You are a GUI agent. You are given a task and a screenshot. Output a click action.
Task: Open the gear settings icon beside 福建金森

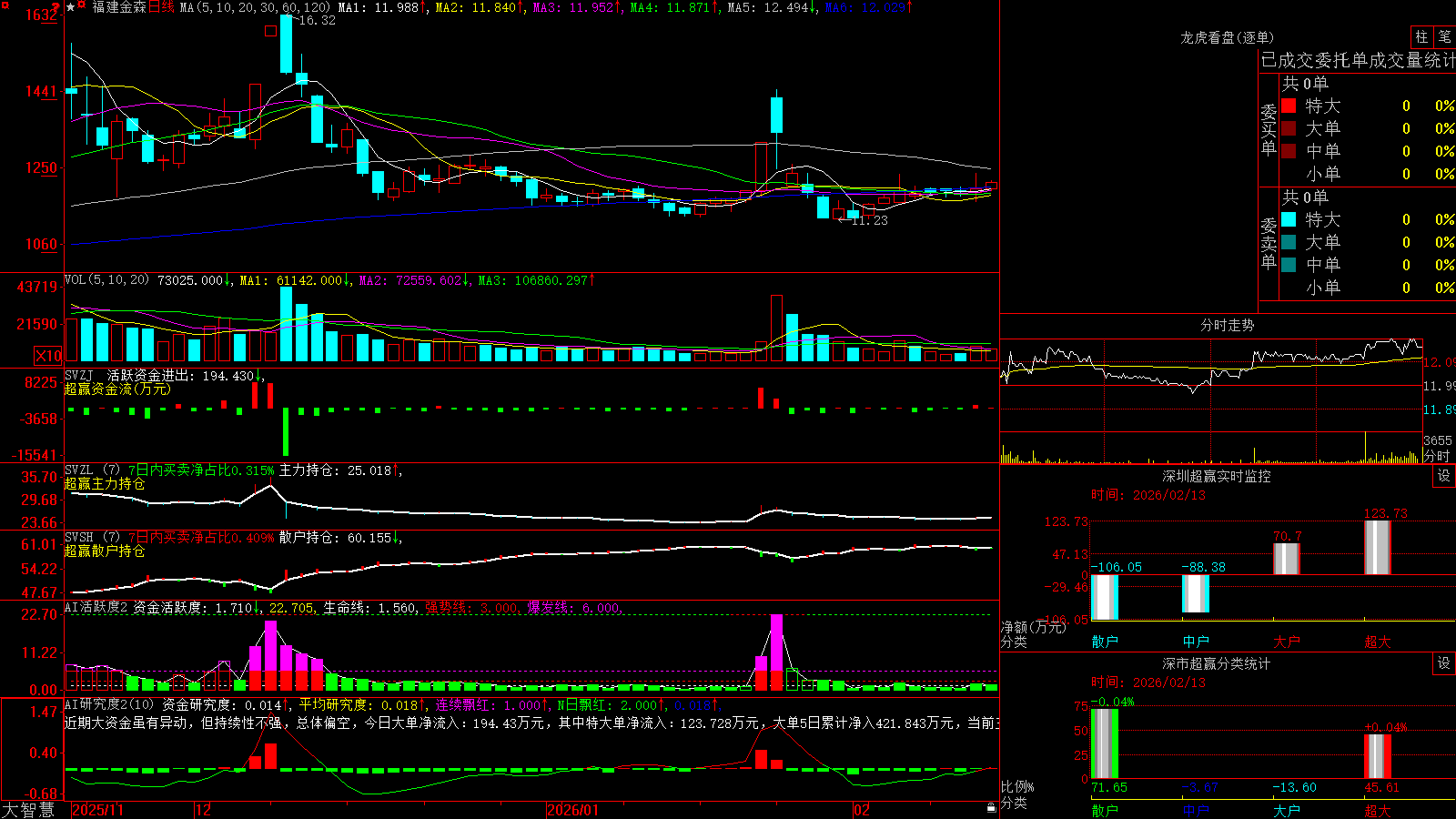(81, 5)
